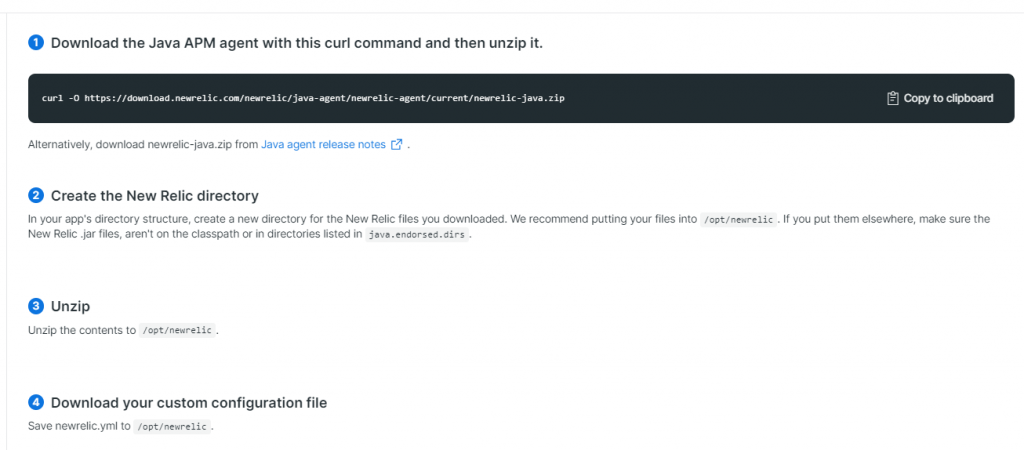Click the java.endorsed.dirs inline code
This screenshot has width=1024, height=450.
(x=418, y=235)
